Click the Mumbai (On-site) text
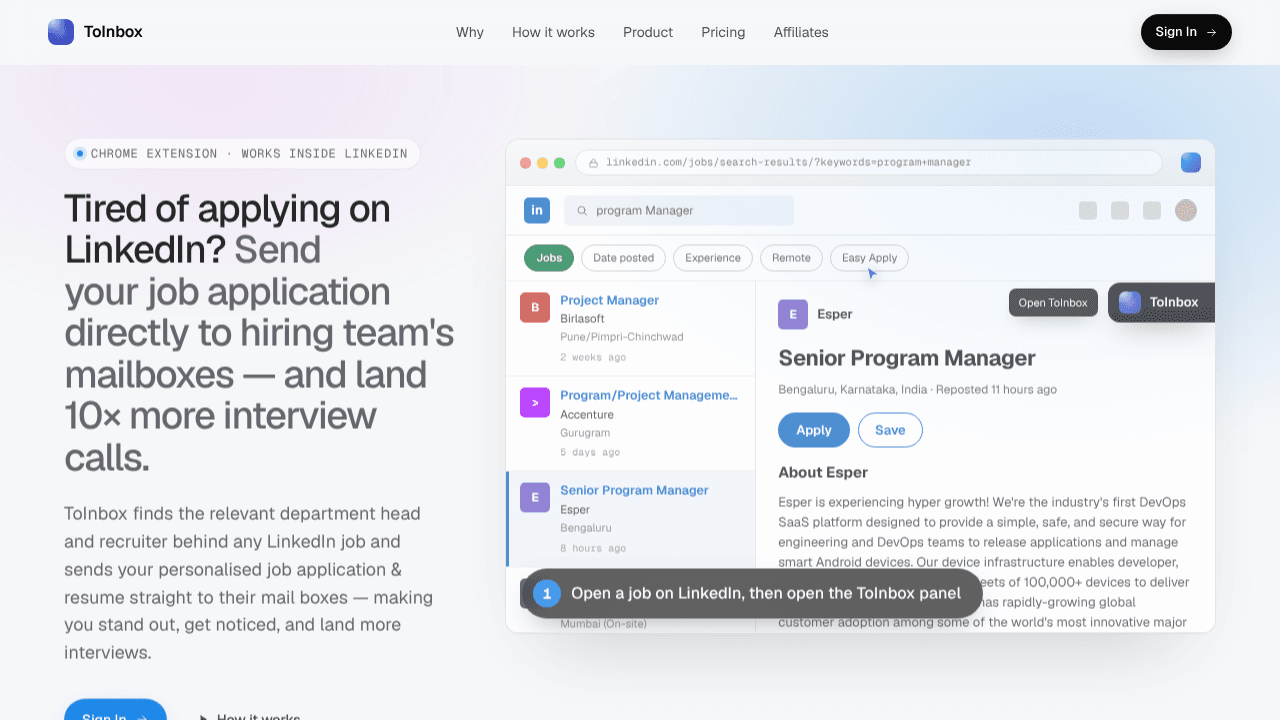 [x=603, y=624]
